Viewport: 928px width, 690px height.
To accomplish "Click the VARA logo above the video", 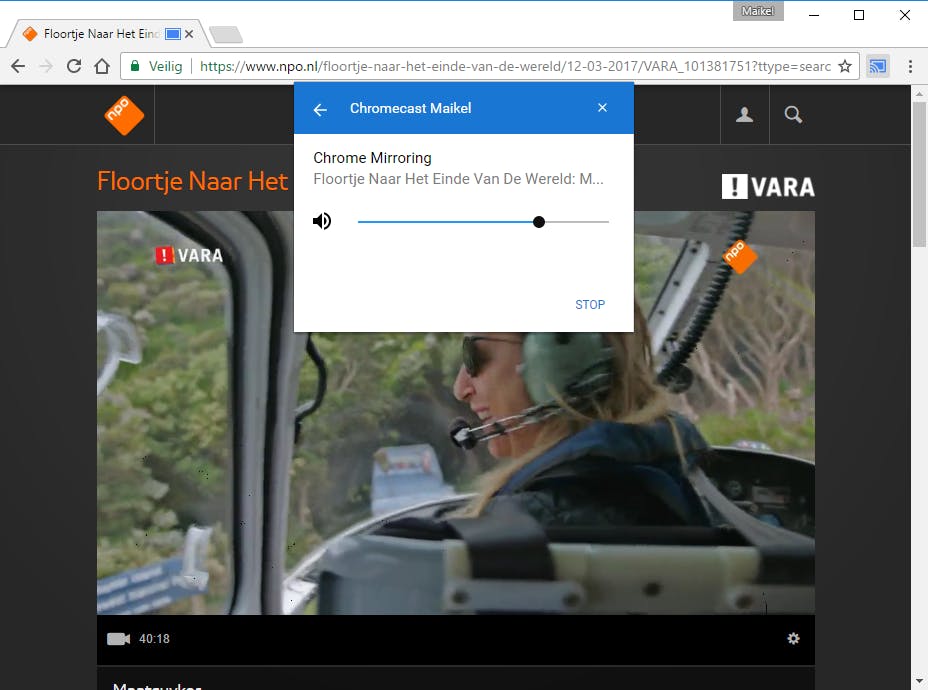I will [768, 187].
